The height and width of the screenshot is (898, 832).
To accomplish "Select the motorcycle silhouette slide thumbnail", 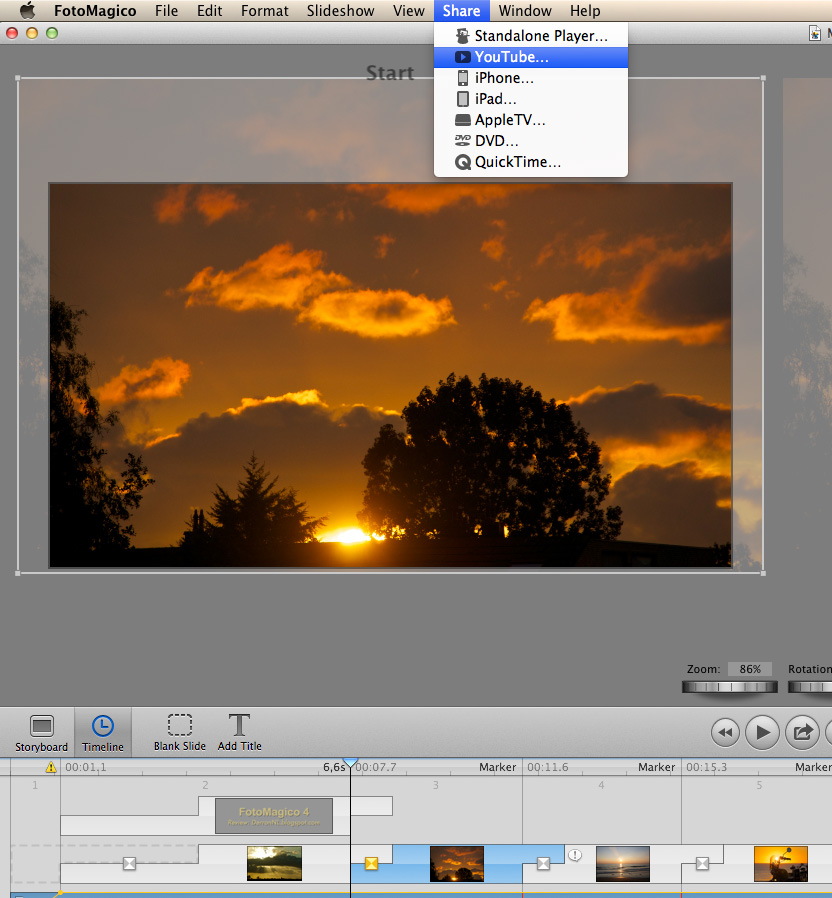I will [x=780, y=863].
